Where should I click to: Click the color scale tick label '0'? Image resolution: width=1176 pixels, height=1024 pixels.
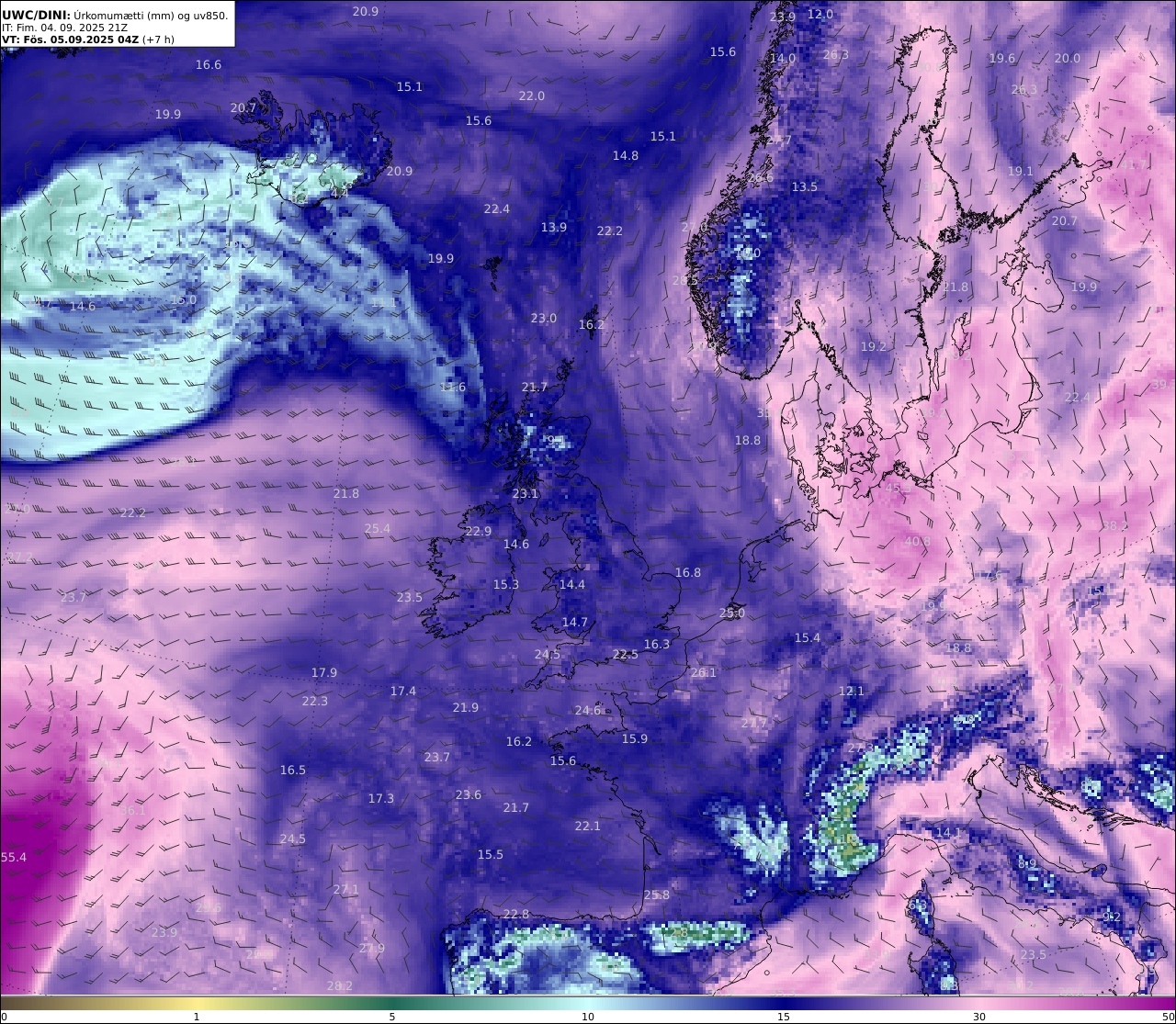4,1017
